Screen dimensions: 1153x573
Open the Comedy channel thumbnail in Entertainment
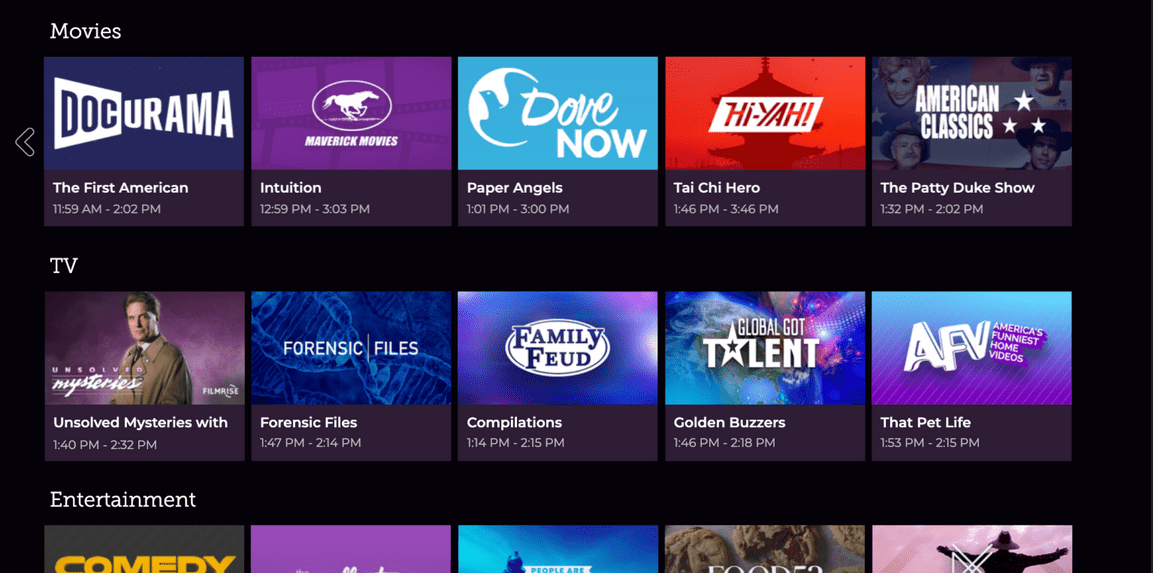[144, 549]
